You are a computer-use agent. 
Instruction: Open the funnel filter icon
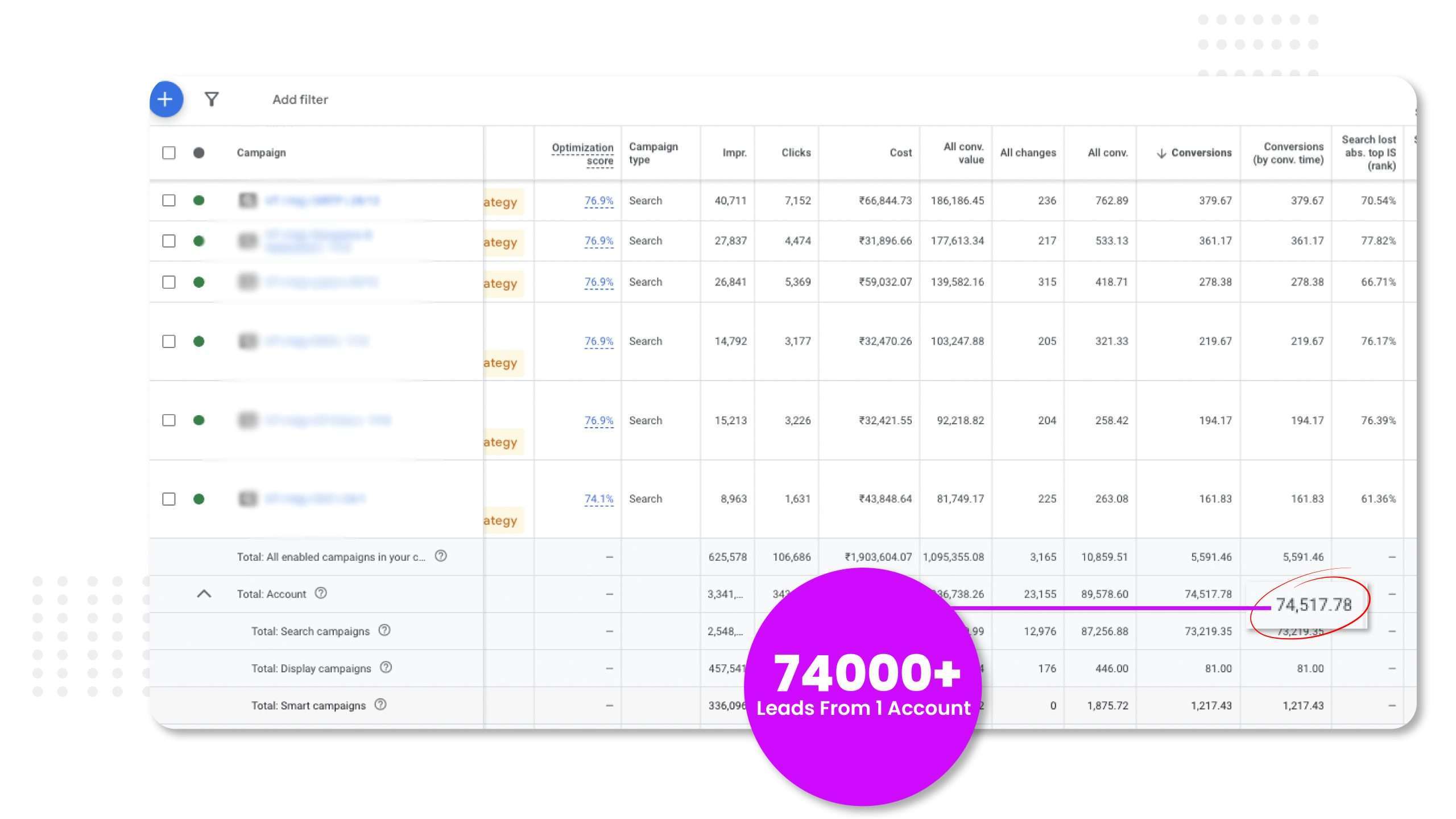click(212, 100)
